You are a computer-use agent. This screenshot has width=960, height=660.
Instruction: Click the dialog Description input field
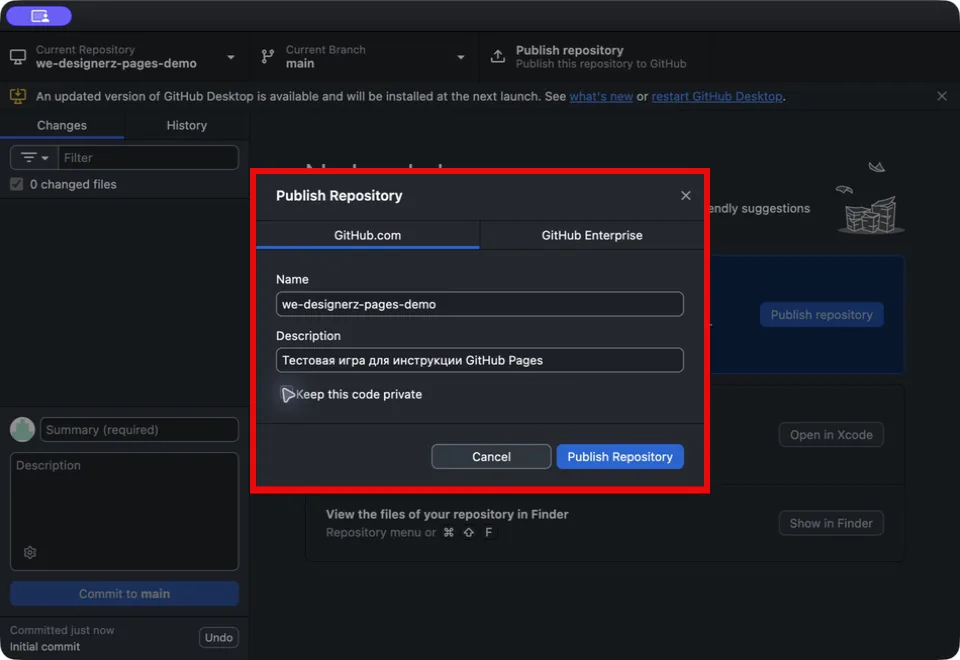pos(479,360)
